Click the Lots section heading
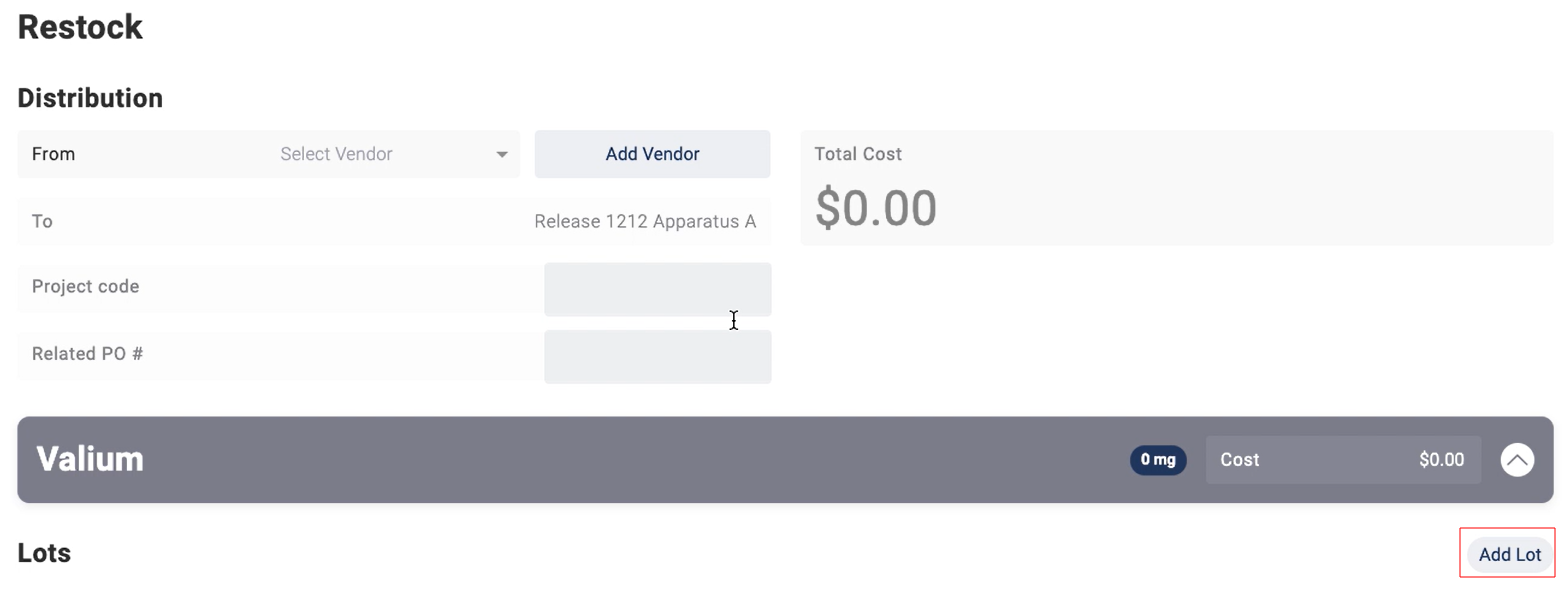 44,553
